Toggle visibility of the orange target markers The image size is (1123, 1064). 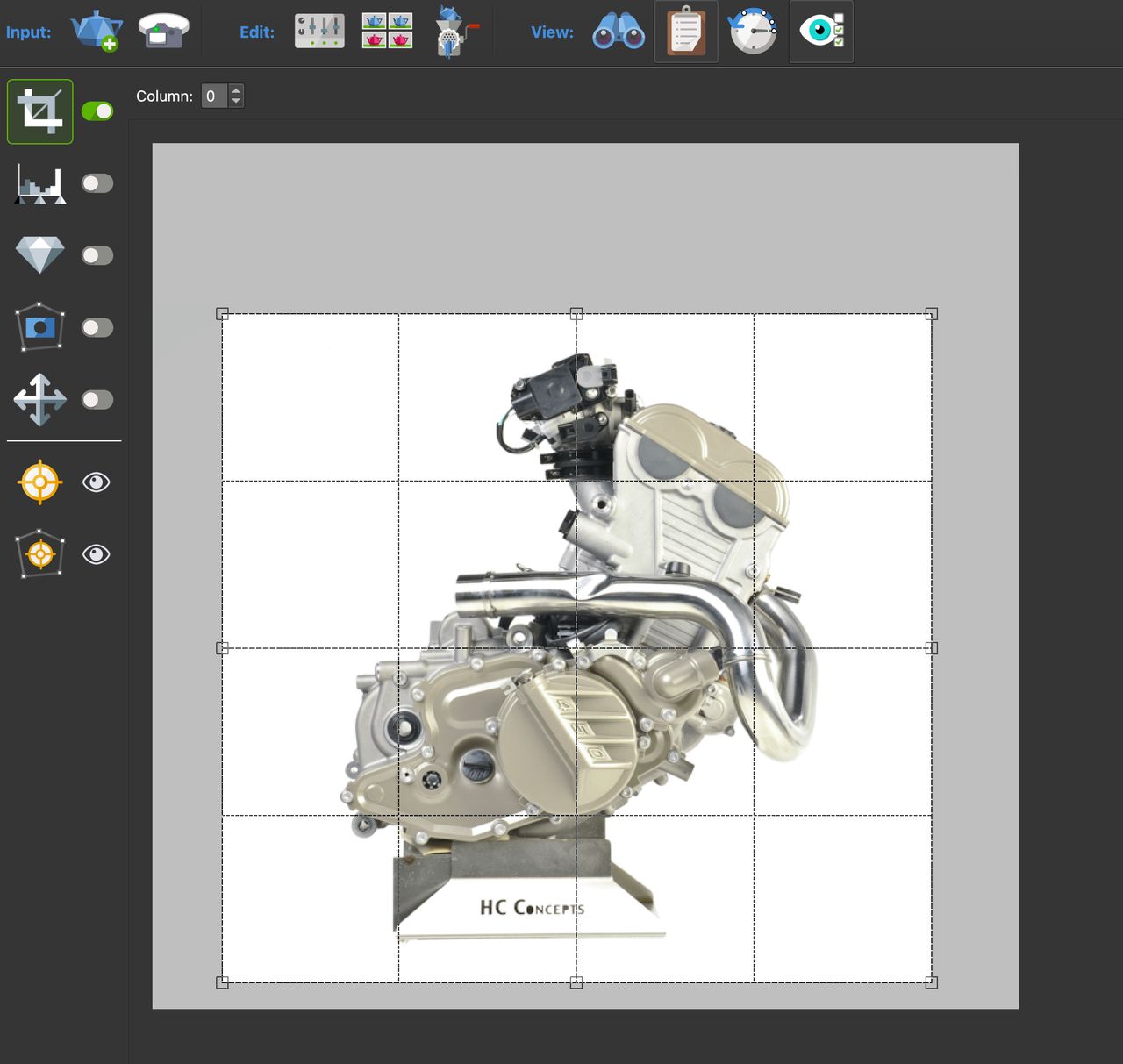pos(97,482)
